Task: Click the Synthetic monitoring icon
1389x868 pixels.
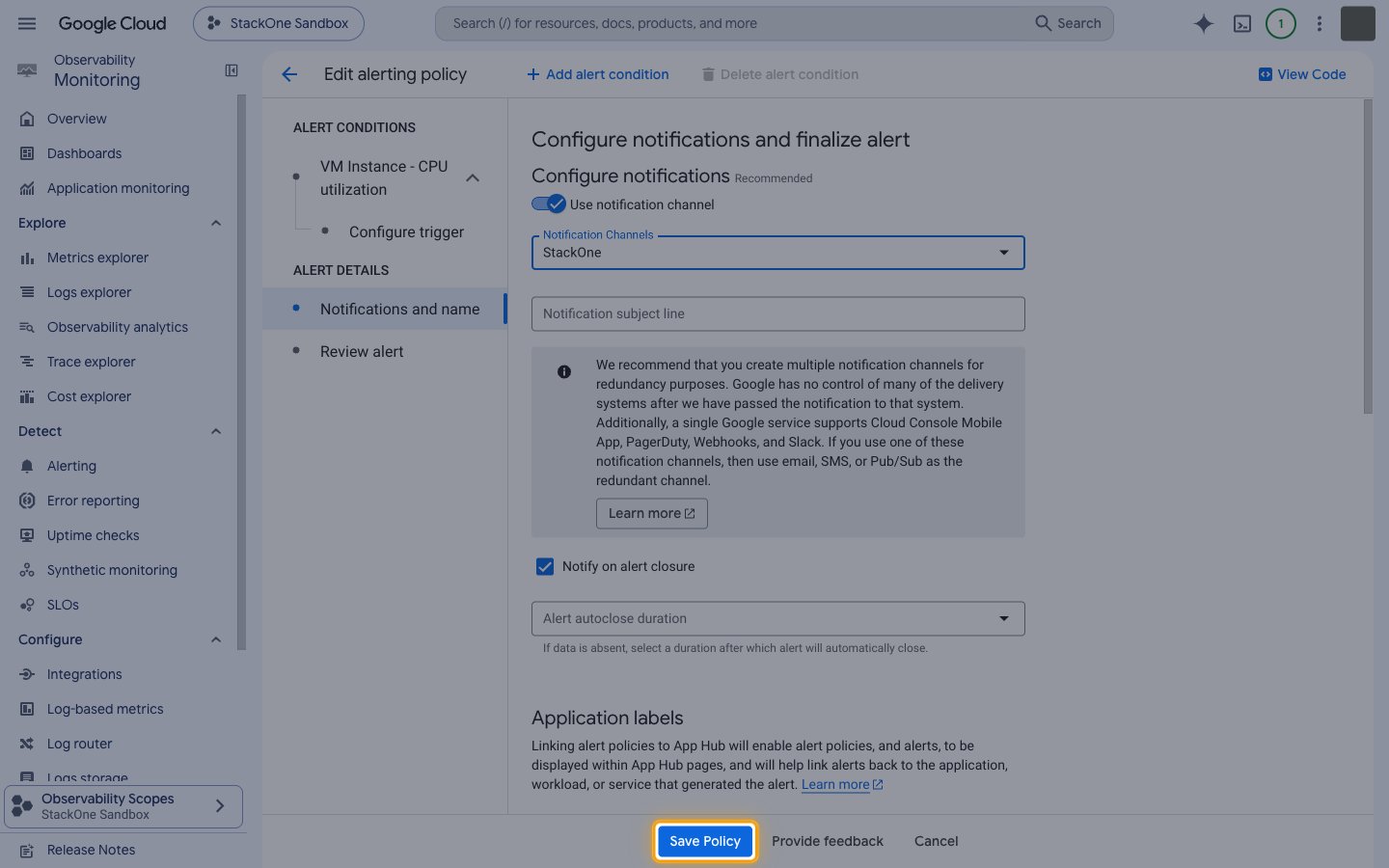Action: click(x=27, y=570)
